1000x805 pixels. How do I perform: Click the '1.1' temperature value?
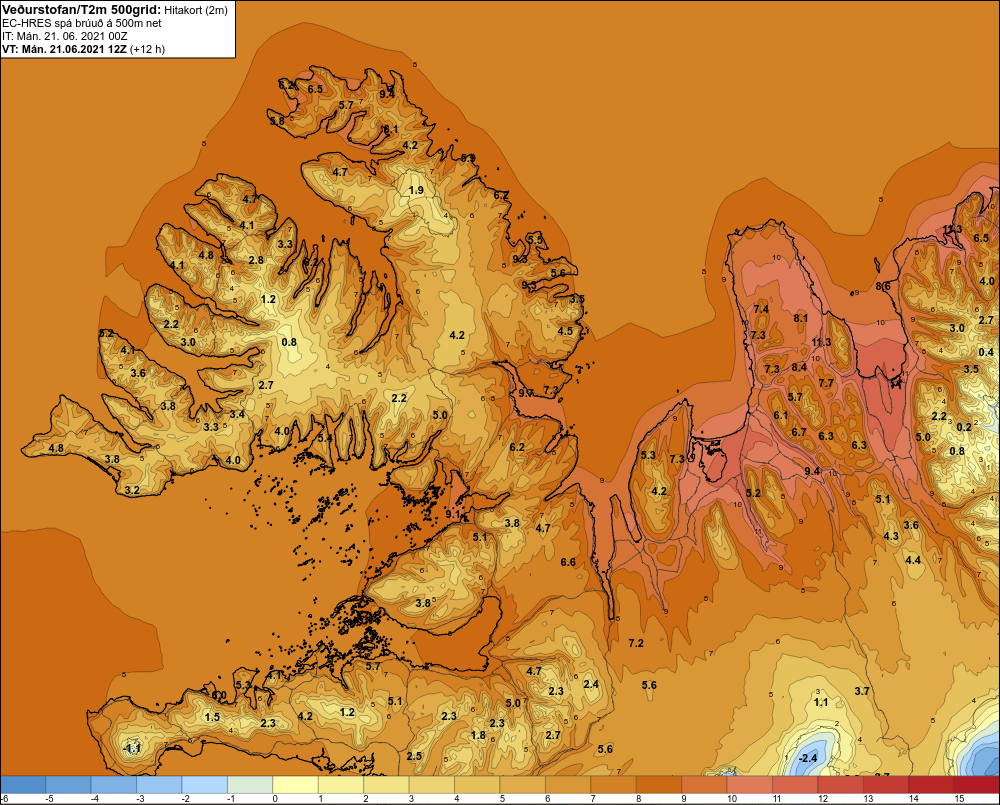(821, 702)
